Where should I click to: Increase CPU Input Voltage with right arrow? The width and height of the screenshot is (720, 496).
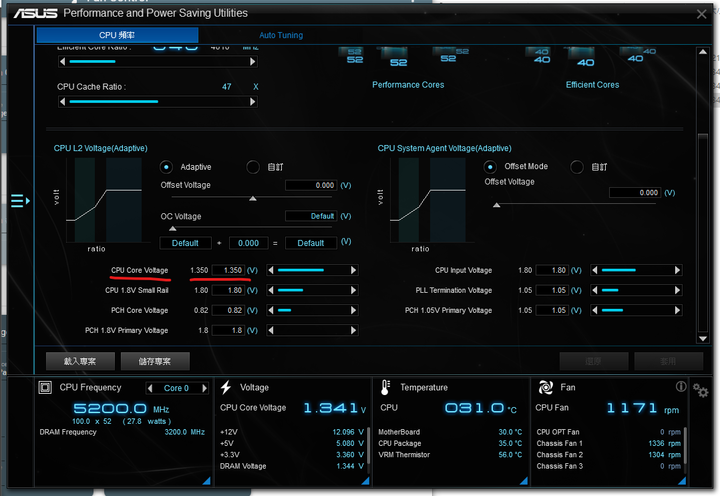click(x=677, y=270)
